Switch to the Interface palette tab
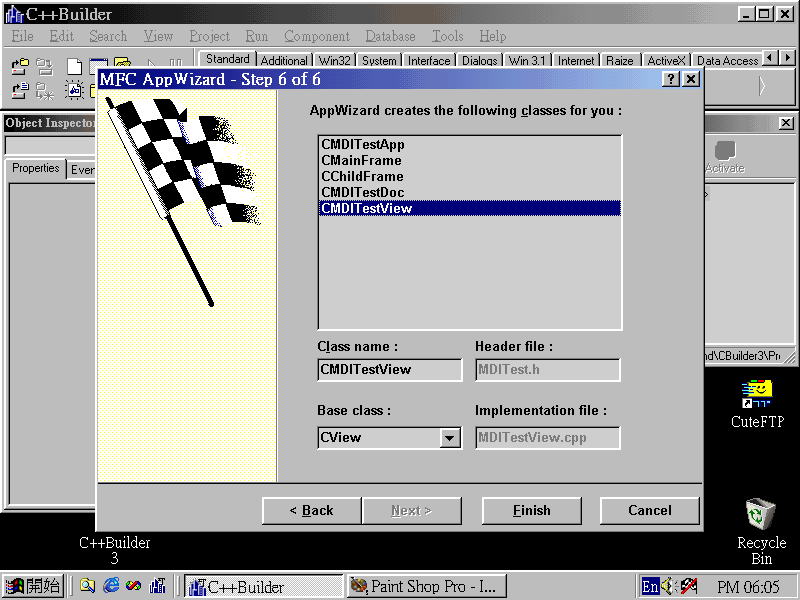 pyautogui.click(x=429, y=61)
